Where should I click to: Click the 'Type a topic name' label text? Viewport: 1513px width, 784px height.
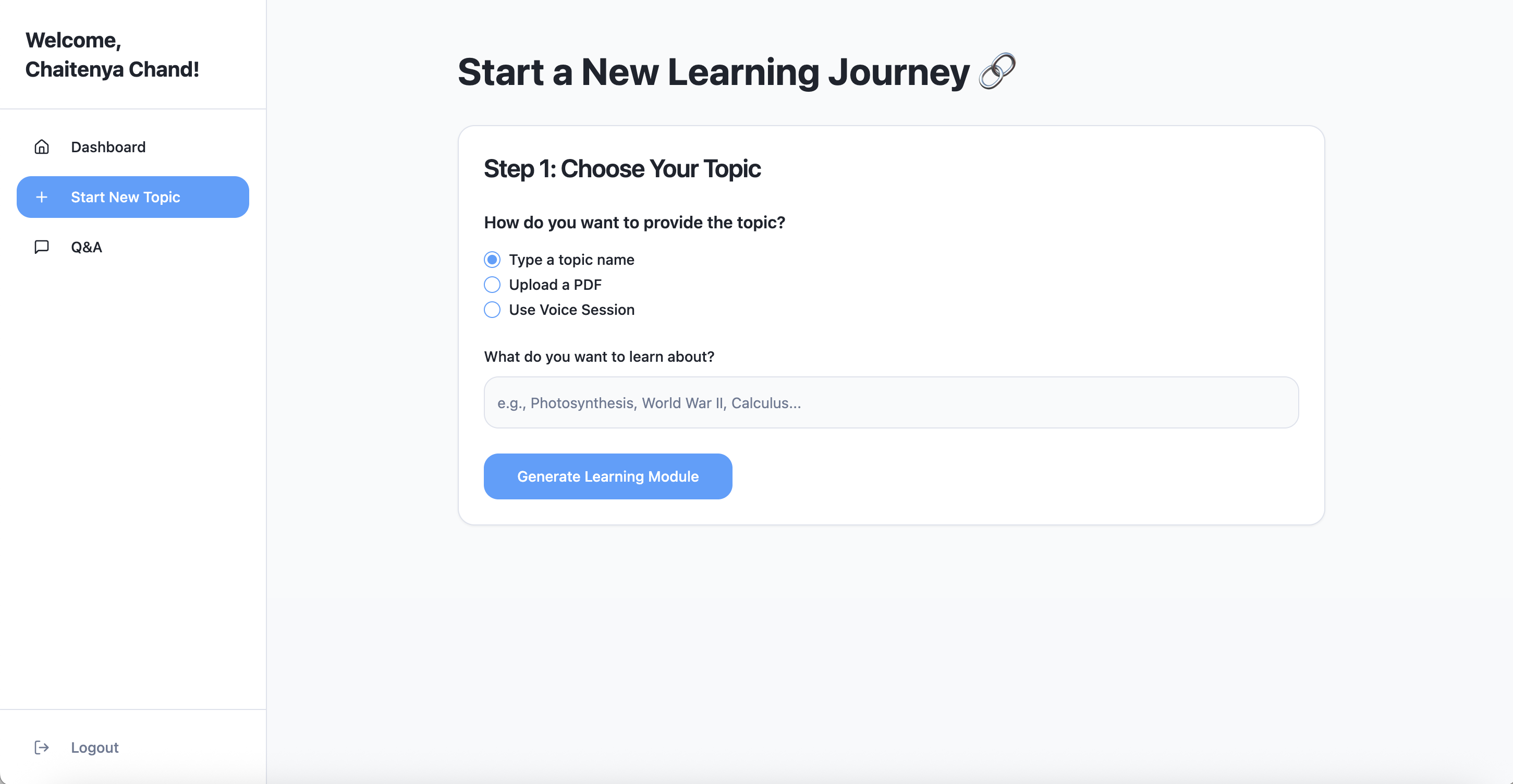571,260
